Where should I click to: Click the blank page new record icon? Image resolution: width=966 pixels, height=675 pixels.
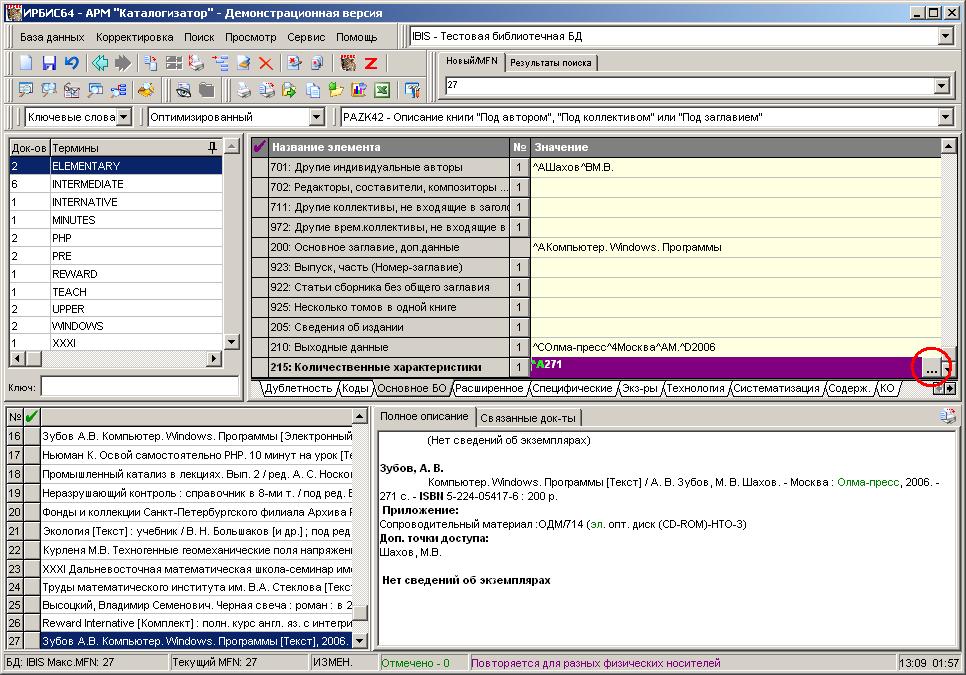[x=26, y=63]
